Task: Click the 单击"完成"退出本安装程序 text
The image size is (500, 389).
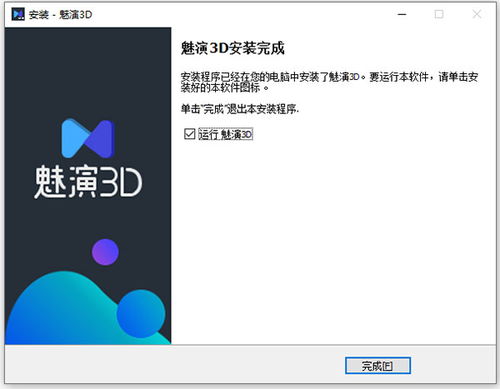Action: coord(240,109)
